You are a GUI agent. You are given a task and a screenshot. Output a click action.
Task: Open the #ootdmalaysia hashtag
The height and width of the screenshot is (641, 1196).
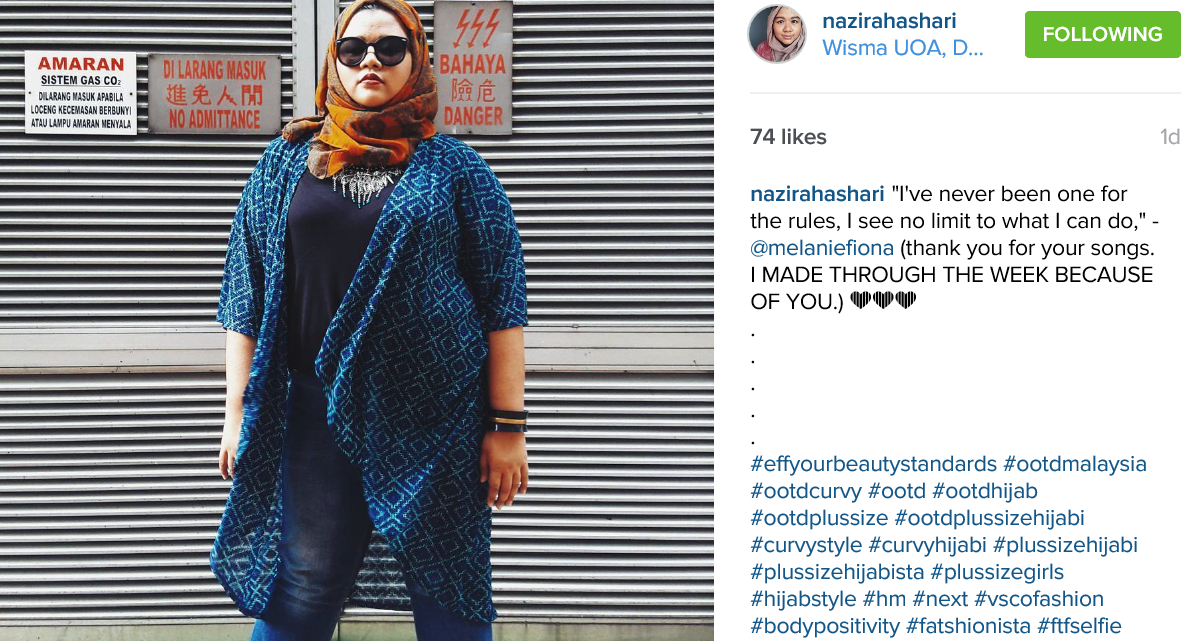1075,464
